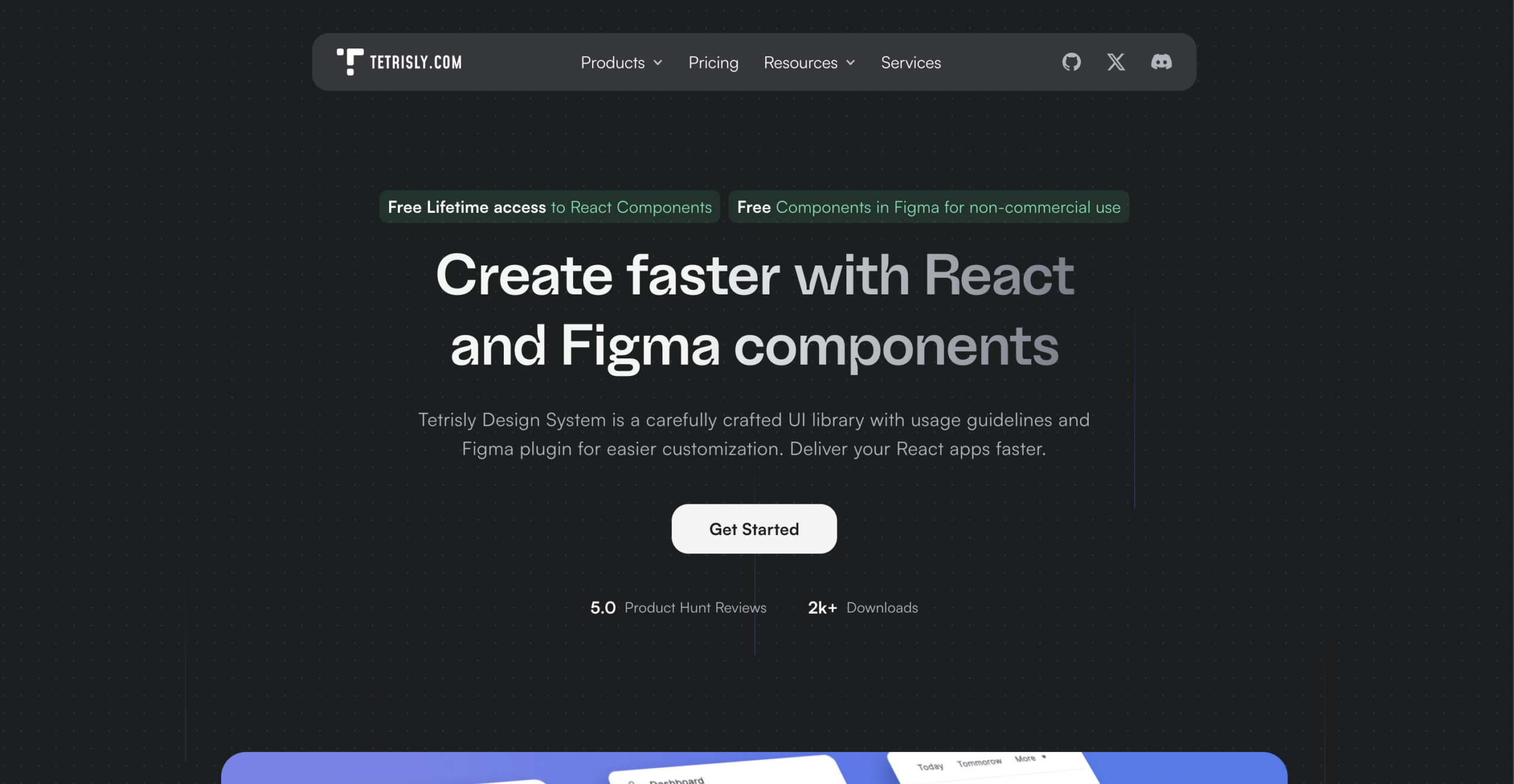Click the Today tab in preview image
This screenshot has width=1514, height=784.
click(930, 767)
